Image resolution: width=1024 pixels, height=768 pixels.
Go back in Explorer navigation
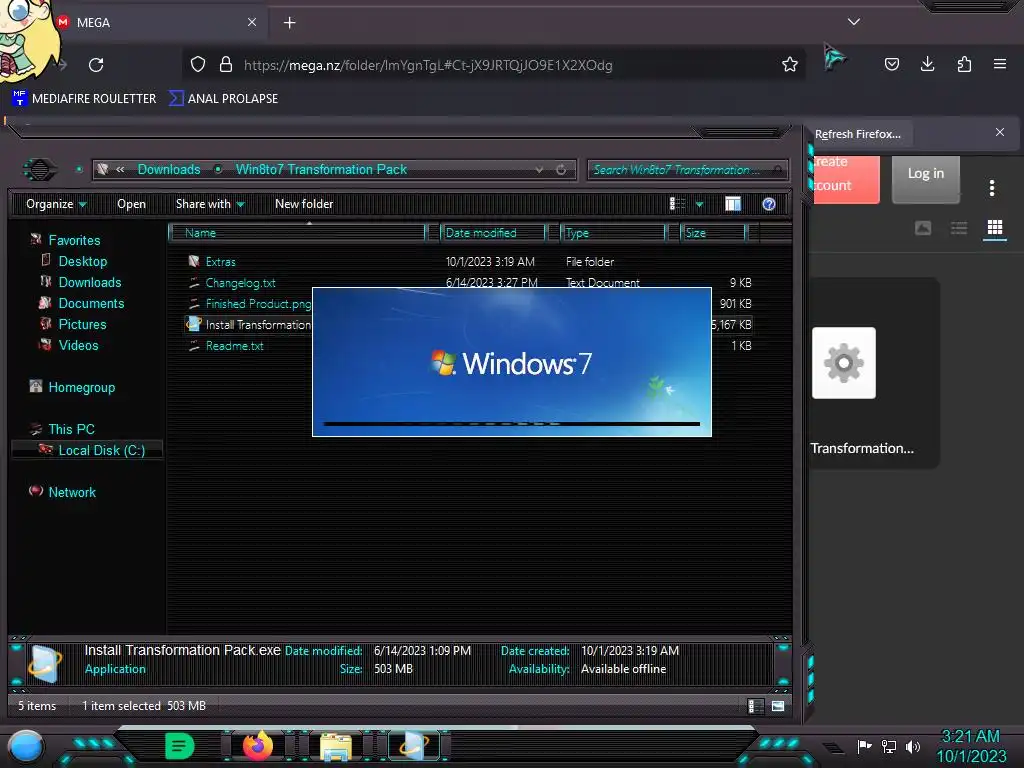coord(39,170)
